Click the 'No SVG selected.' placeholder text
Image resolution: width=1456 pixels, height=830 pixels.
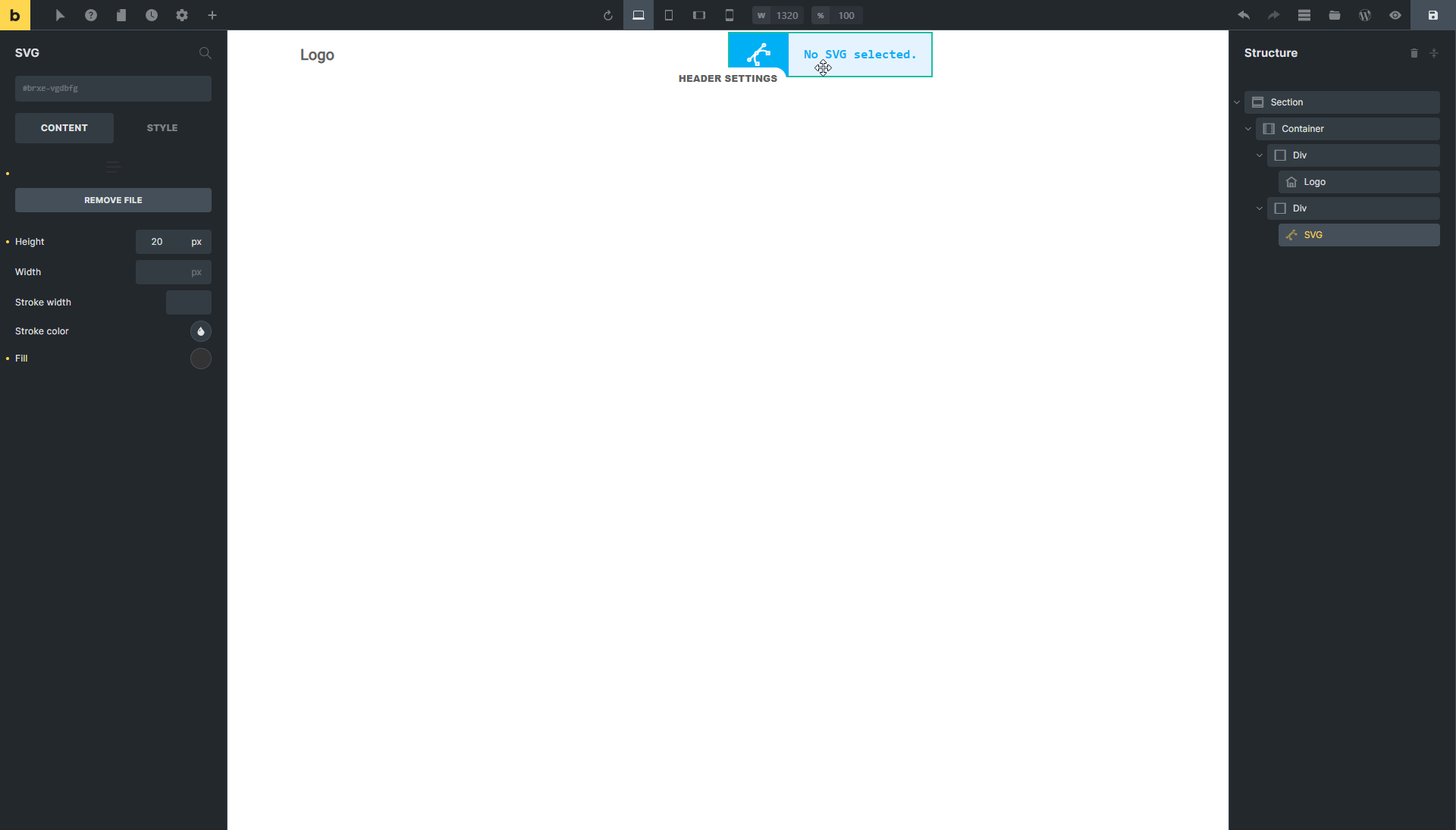(x=860, y=55)
